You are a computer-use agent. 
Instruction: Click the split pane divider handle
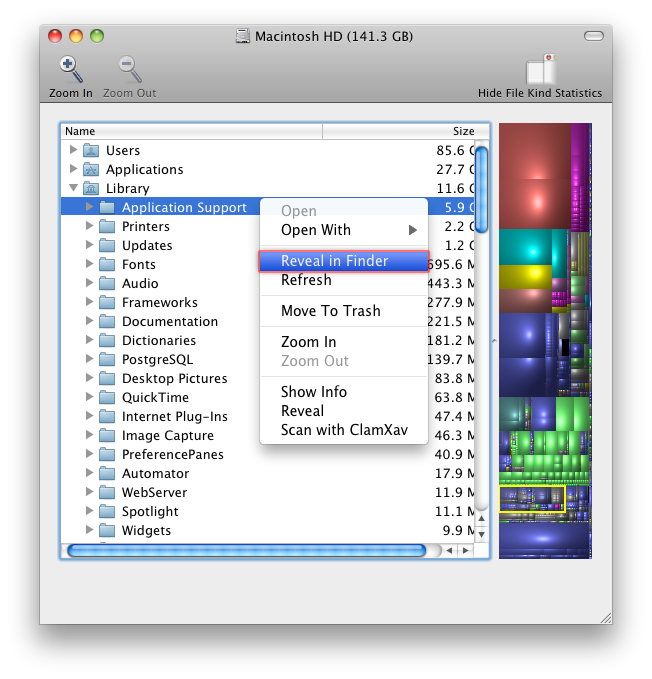(494, 341)
